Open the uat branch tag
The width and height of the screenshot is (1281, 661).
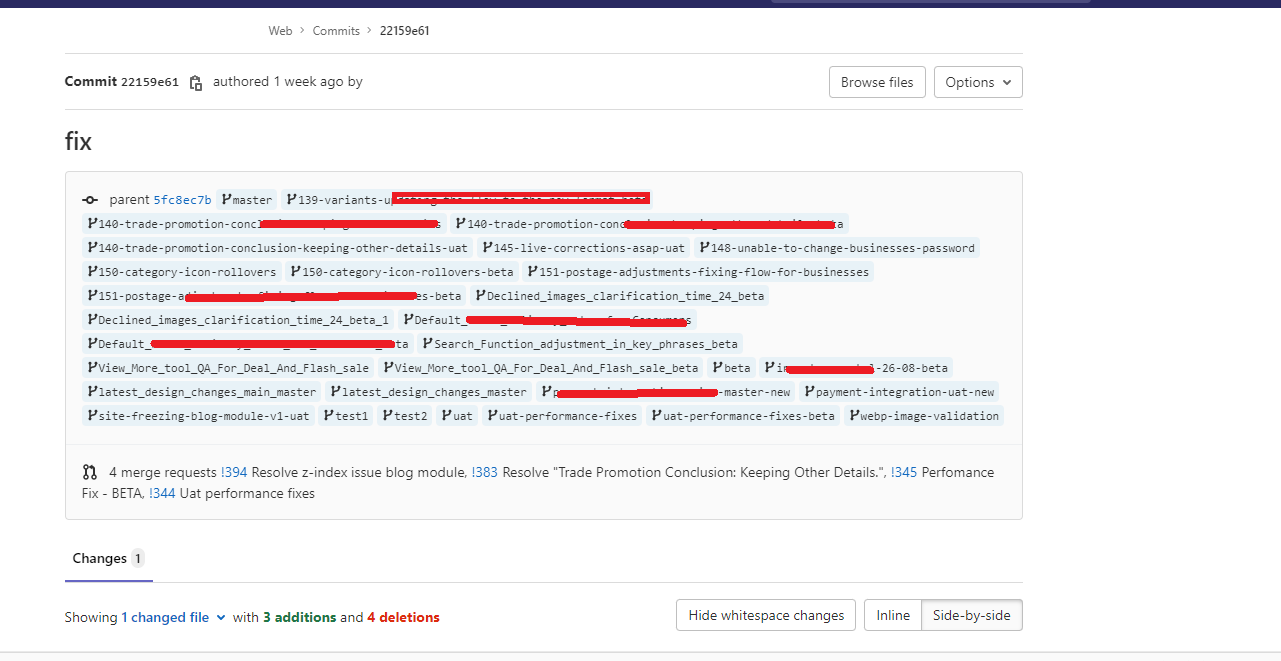pos(458,416)
